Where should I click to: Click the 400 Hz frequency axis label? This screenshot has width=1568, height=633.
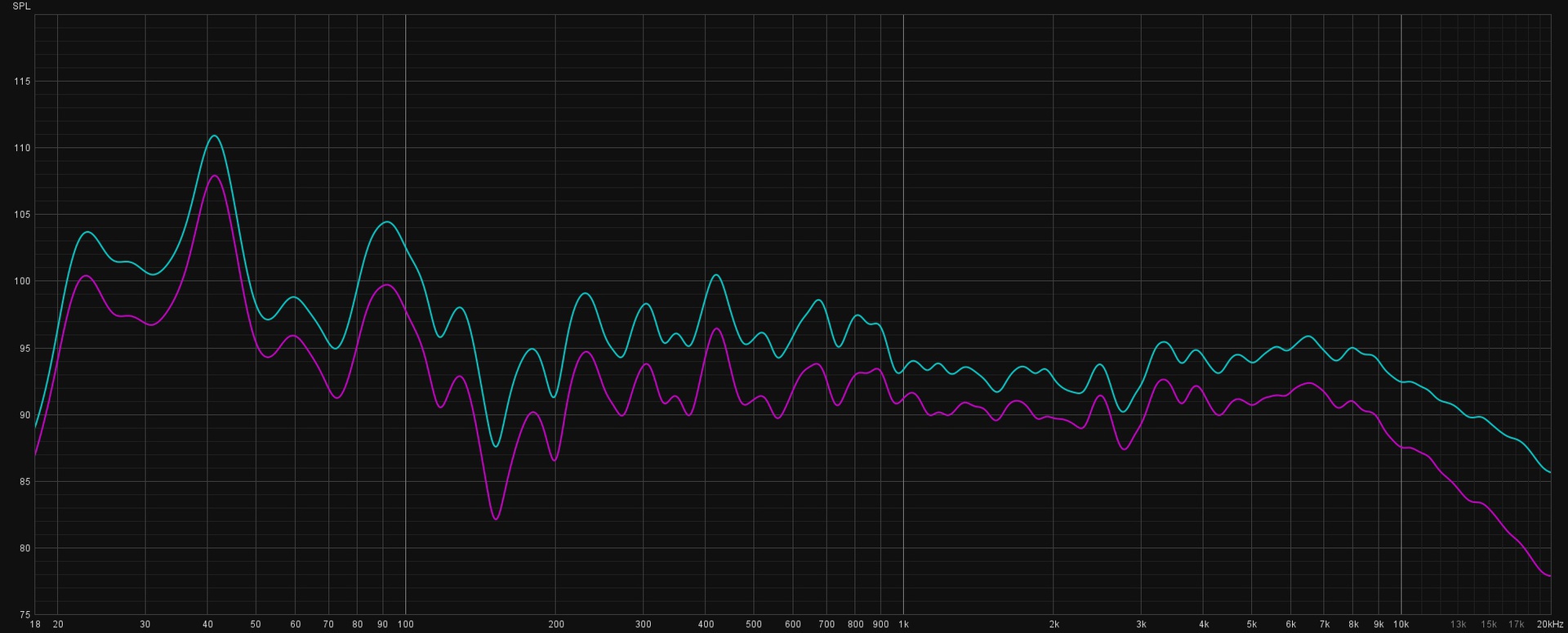click(706, 625)
